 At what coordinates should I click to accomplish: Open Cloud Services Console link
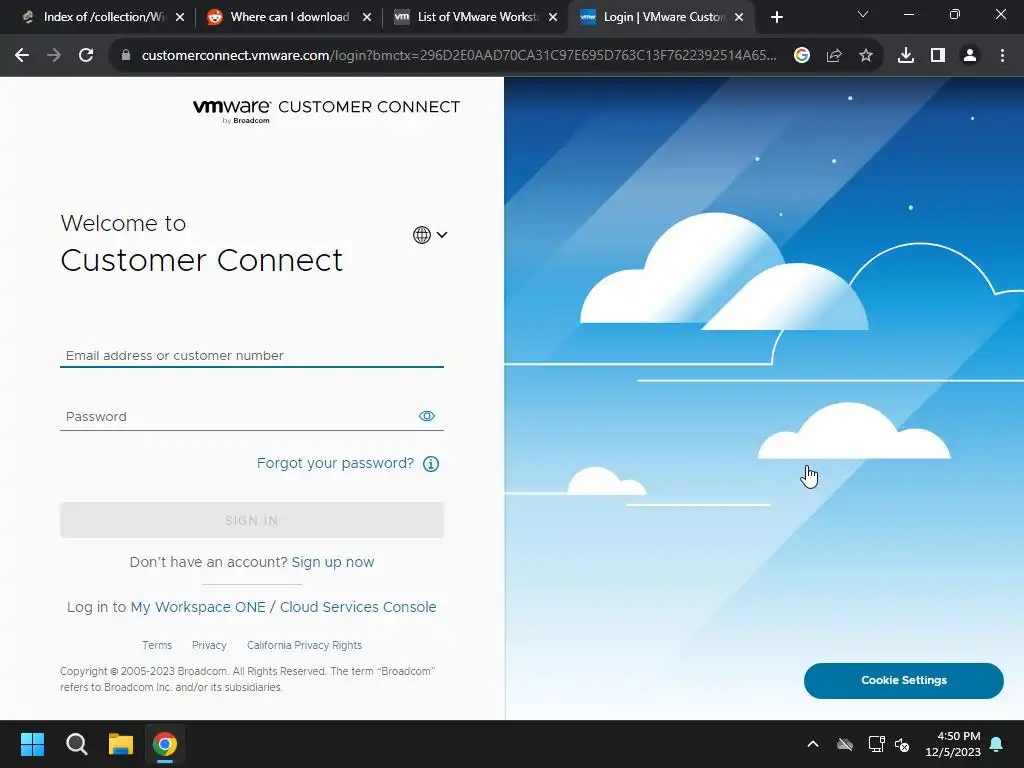click(358, 607)
